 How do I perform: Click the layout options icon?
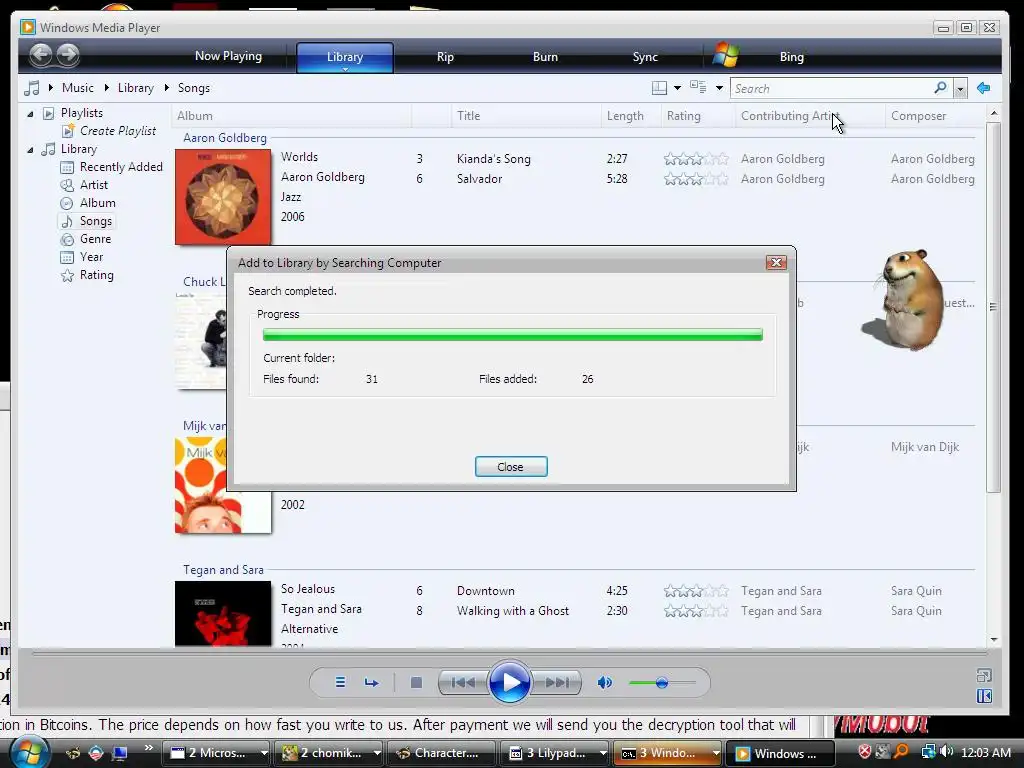[x=660, y=88]
